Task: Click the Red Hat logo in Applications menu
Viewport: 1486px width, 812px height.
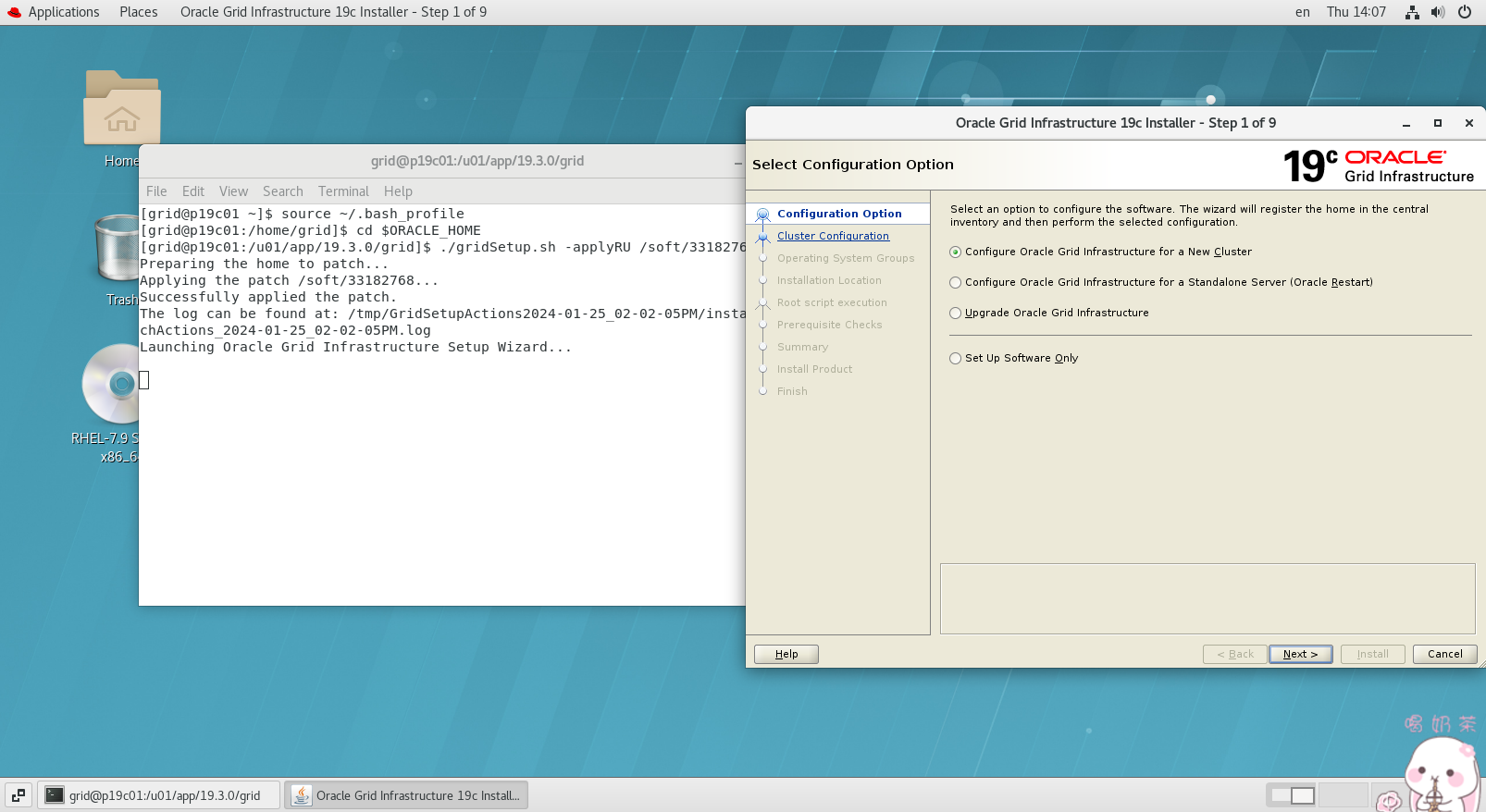Action: point(14,12)
